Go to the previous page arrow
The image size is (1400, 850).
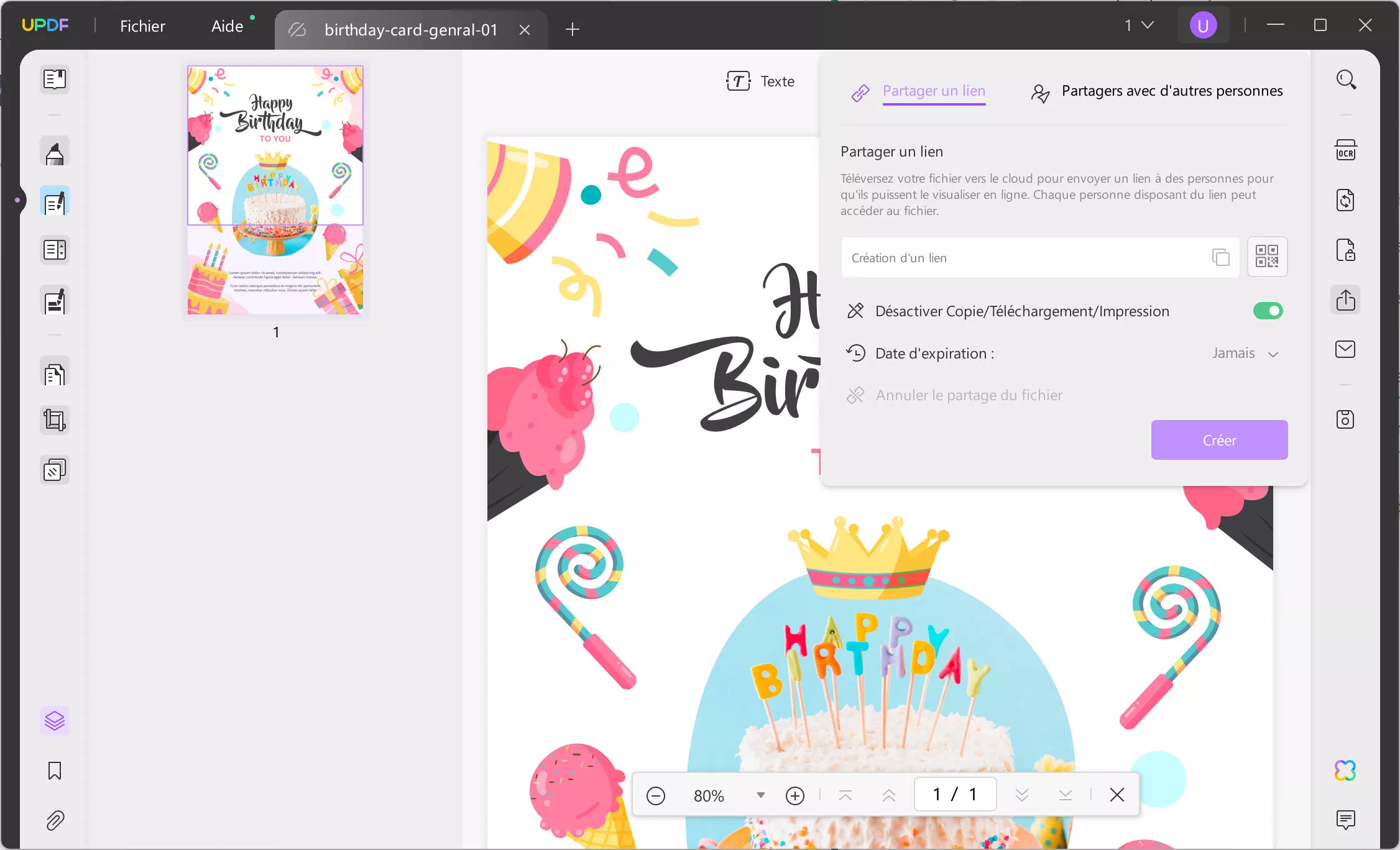(x=889, y=795)
